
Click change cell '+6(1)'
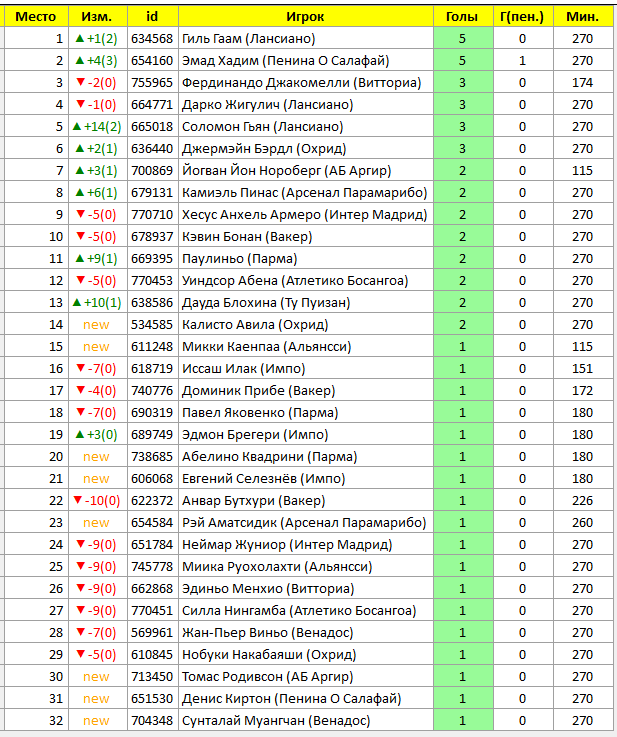[x=97, y=193]
